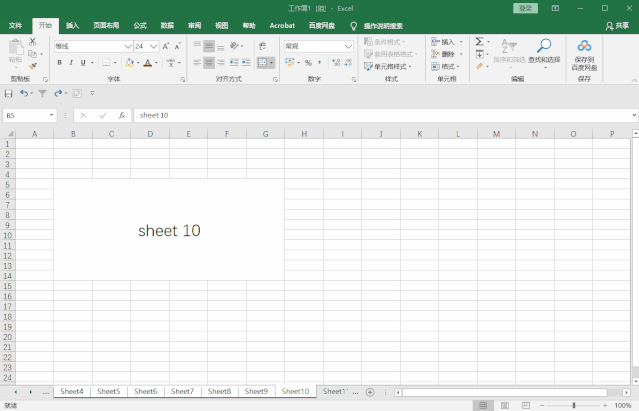Undo last action in quick access toolbar

(24, 94)
